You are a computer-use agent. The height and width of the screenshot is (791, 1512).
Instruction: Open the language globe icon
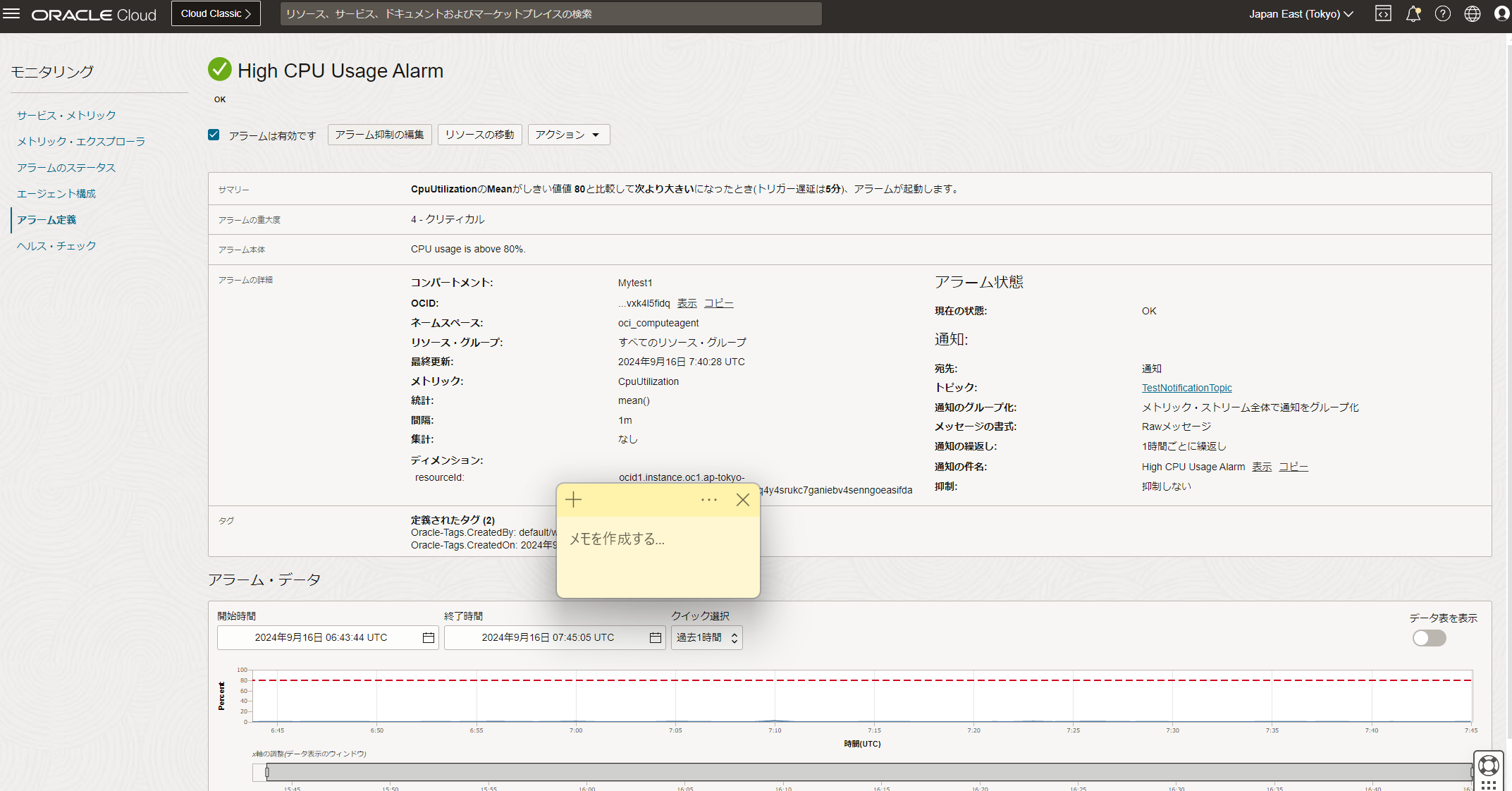[1472, 14]
